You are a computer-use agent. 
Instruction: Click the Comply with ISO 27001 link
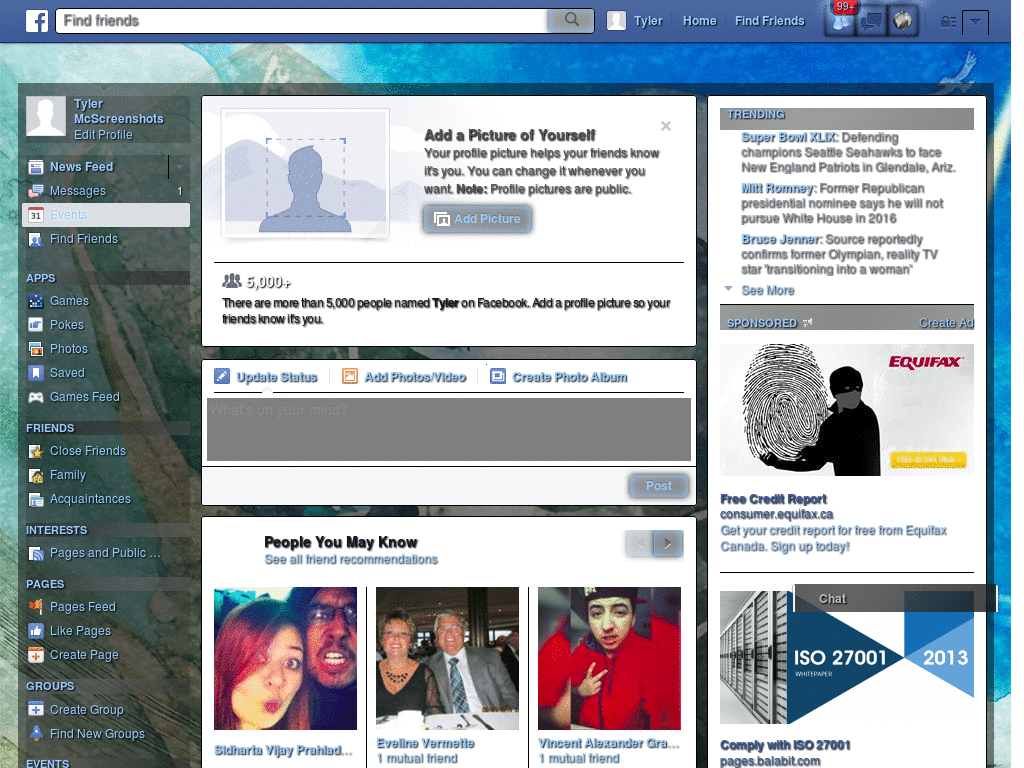coord(785,745)
